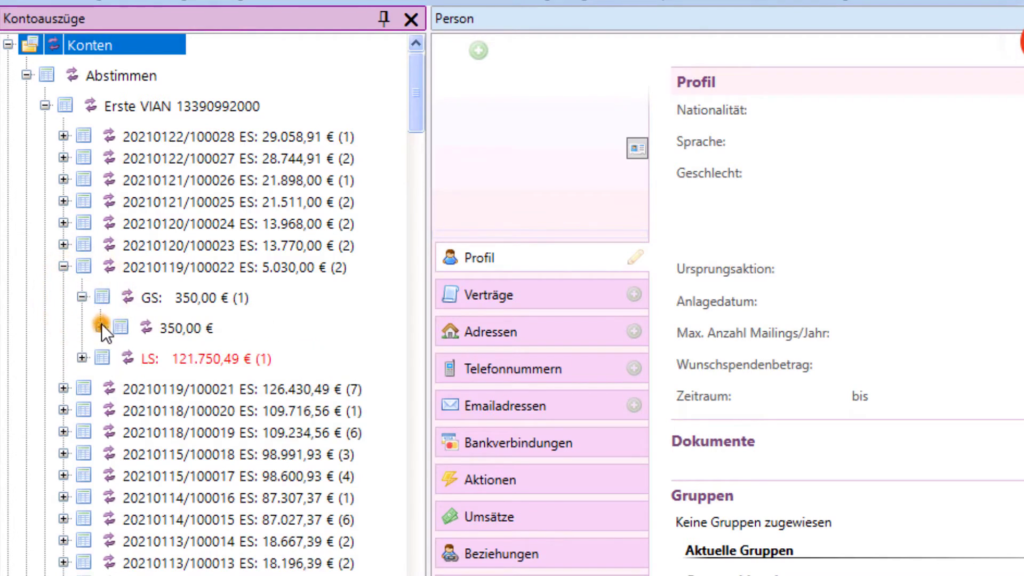Screen dimensions: 1024x576
Task: Click the money icon next to Umsätze
Action: point(450,516)
